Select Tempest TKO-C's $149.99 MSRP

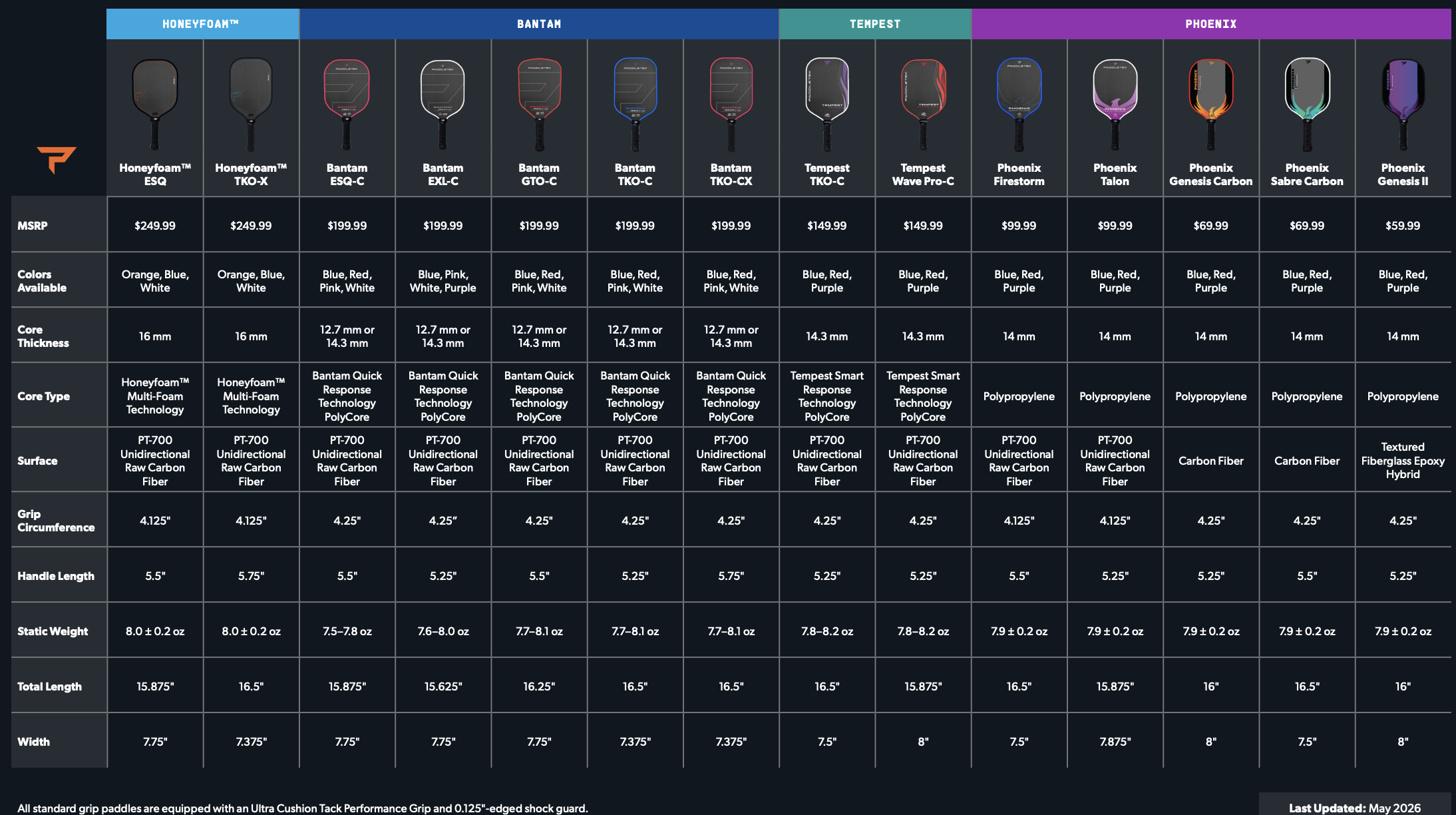827,226
